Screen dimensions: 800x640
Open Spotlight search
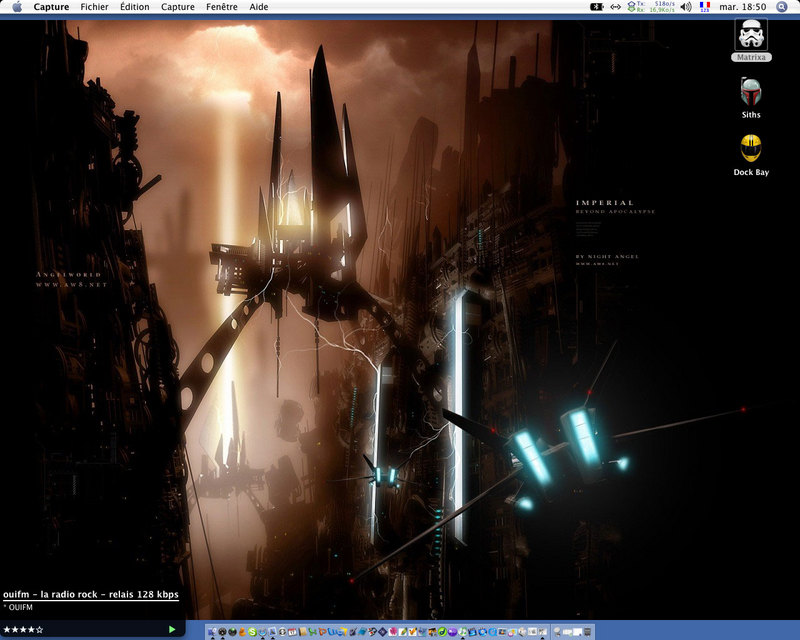pyautogui.click(x=781, y=7)
